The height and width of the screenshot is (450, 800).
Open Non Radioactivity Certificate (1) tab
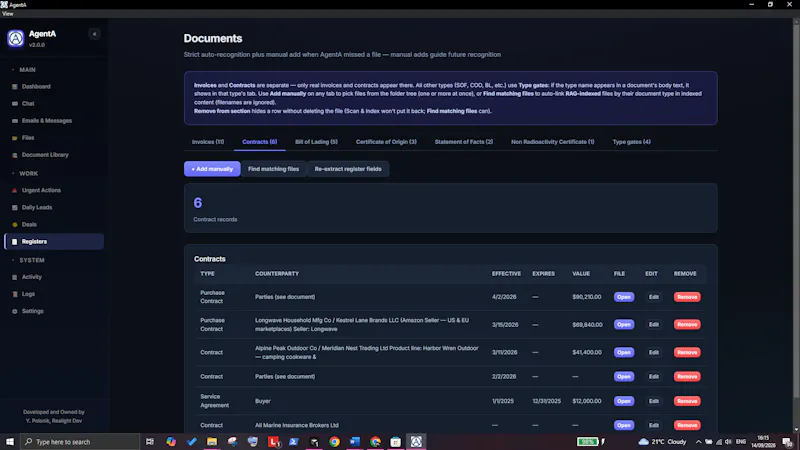click(x=553, y=142)
